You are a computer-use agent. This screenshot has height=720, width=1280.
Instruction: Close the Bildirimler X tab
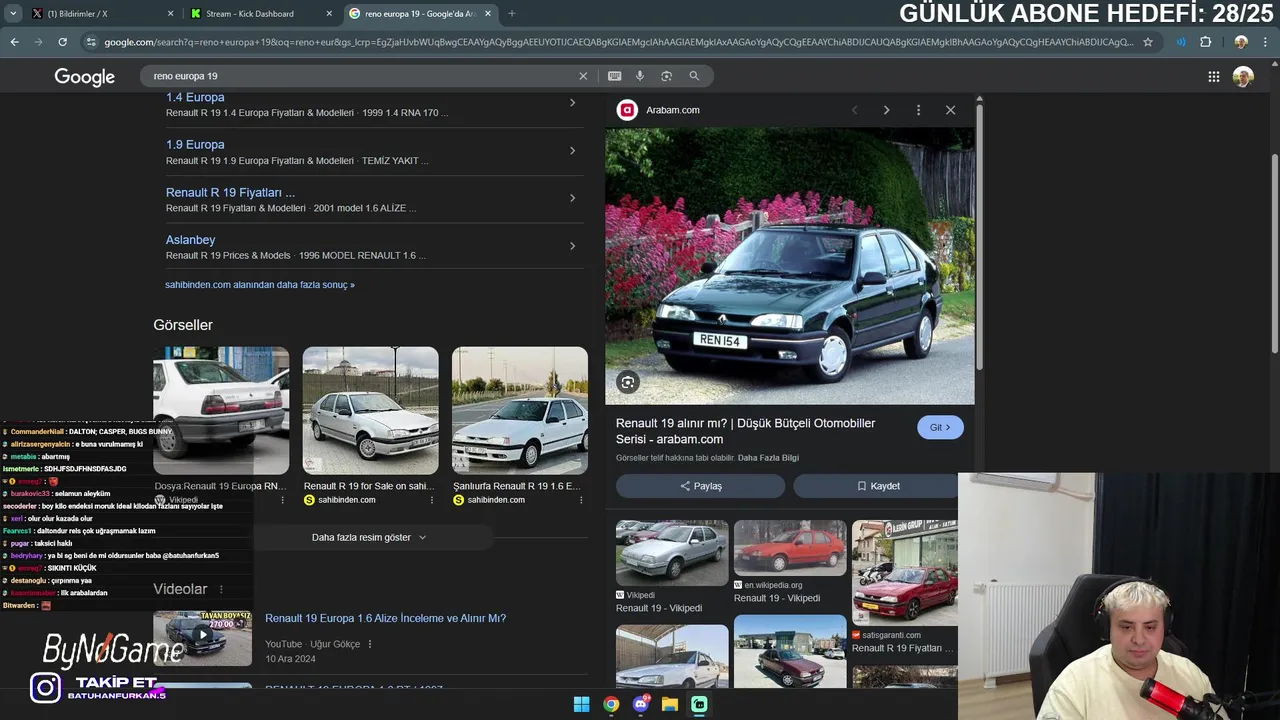(x=170, y=14)
